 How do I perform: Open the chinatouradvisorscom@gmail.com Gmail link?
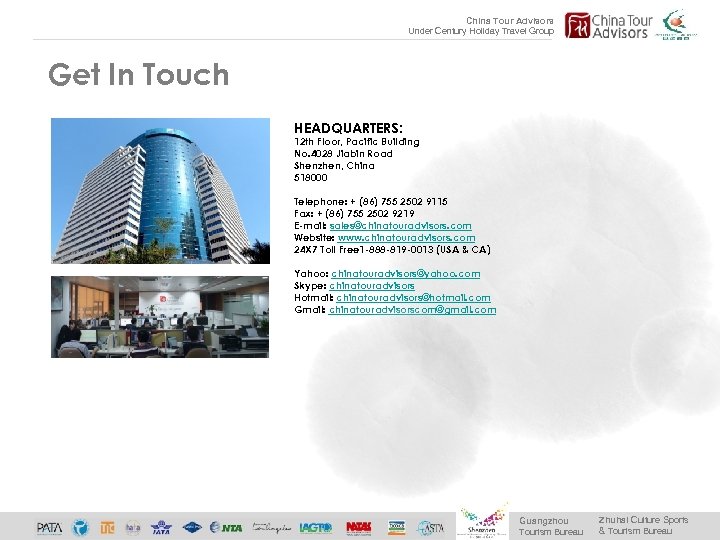click(x=412, y=309)
